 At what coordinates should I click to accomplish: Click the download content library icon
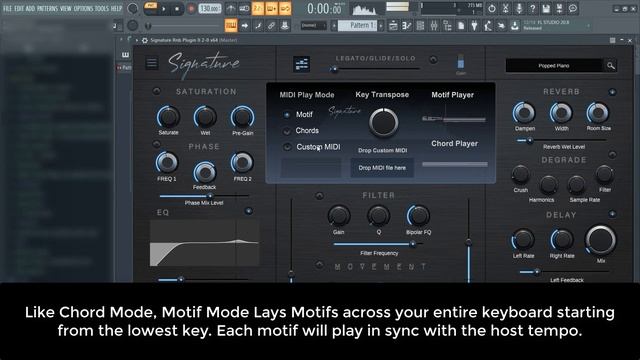tap(515, 26)
